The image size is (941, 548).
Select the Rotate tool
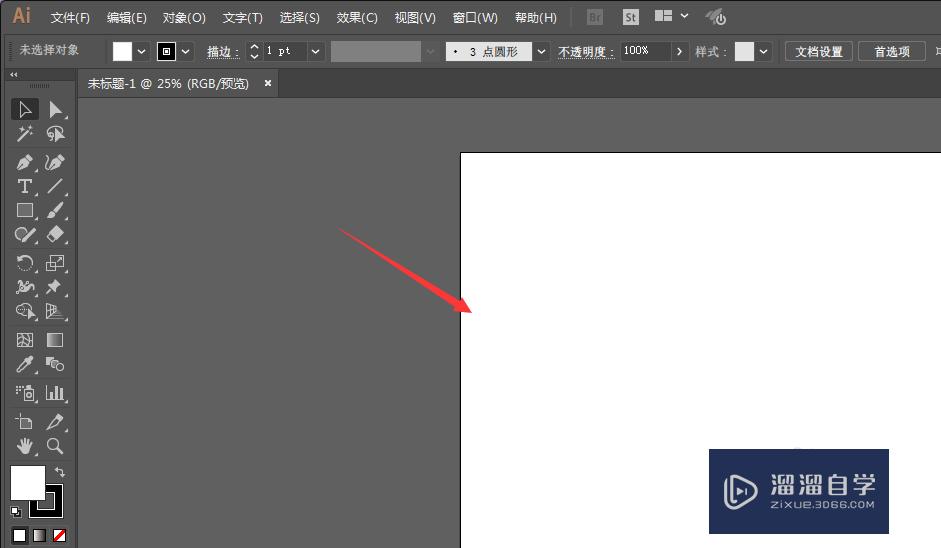25,263
